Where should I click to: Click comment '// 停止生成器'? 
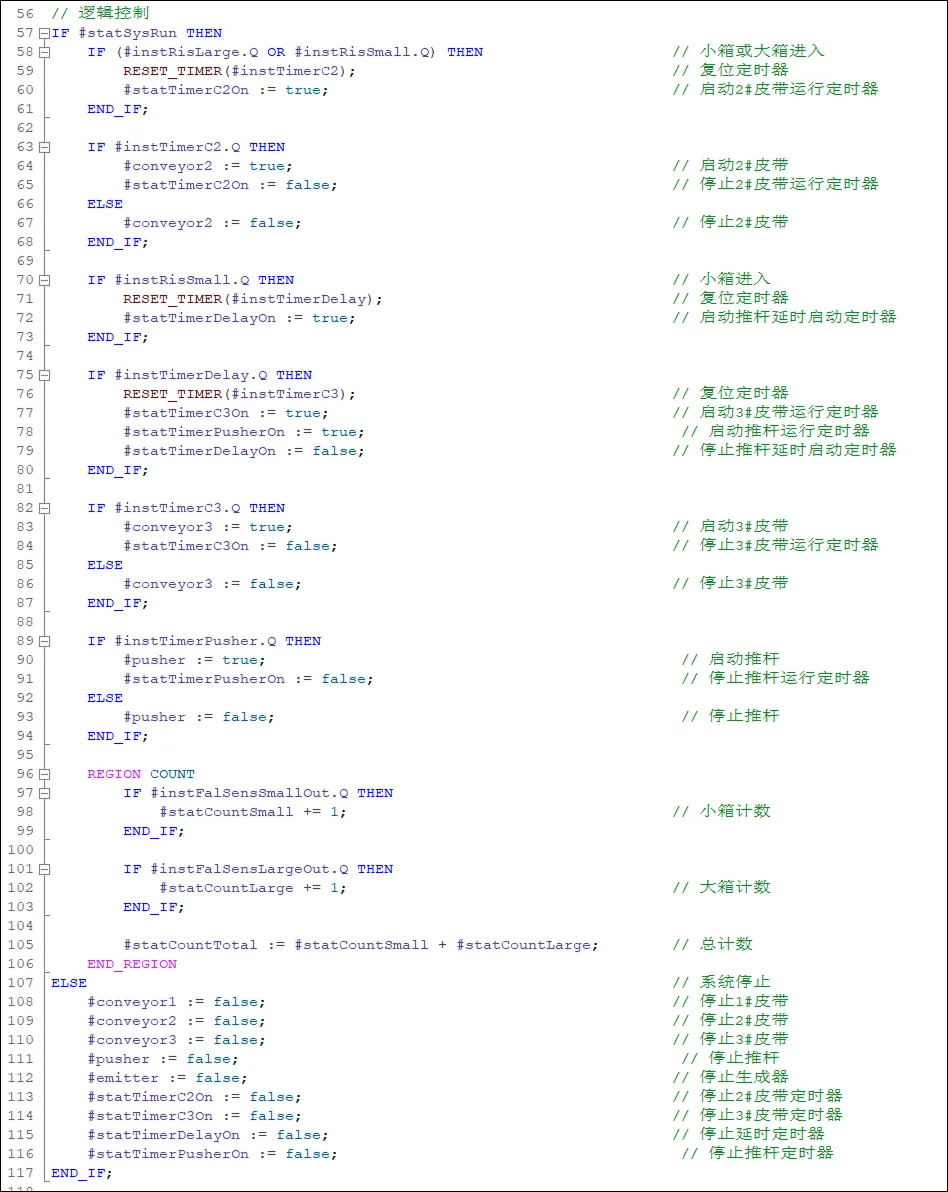tap(731, 1078)
